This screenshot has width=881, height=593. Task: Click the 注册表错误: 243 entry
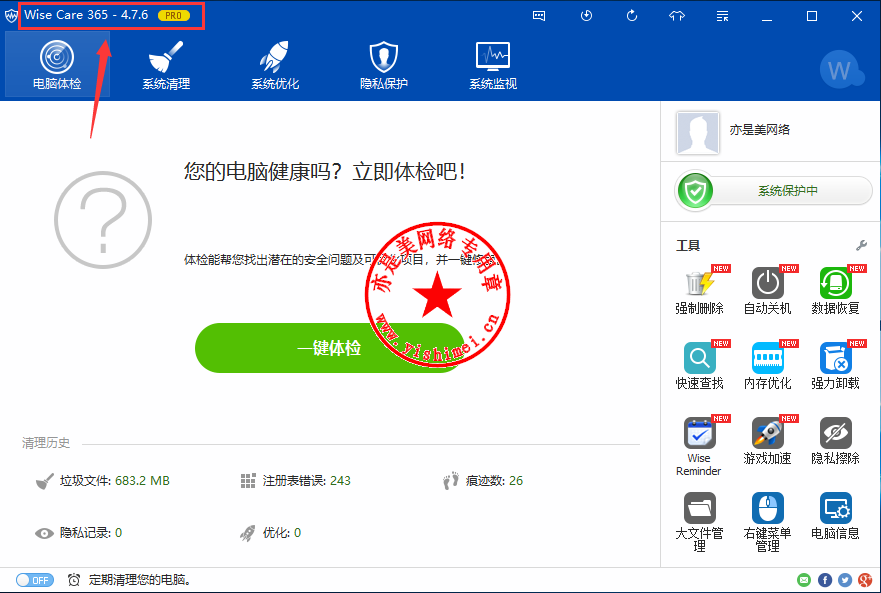pos(296,481)
